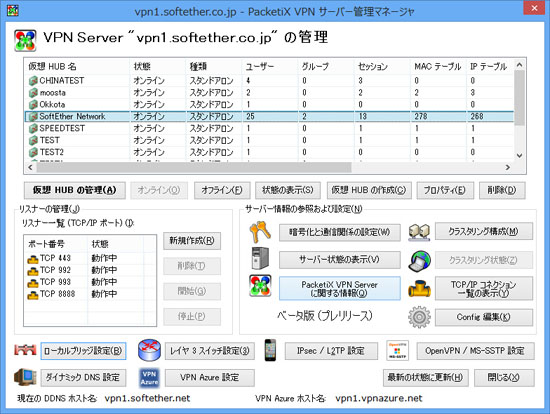Click hub list scroll down arrow
Screen dimensions: 550x414
pos(519,155)
